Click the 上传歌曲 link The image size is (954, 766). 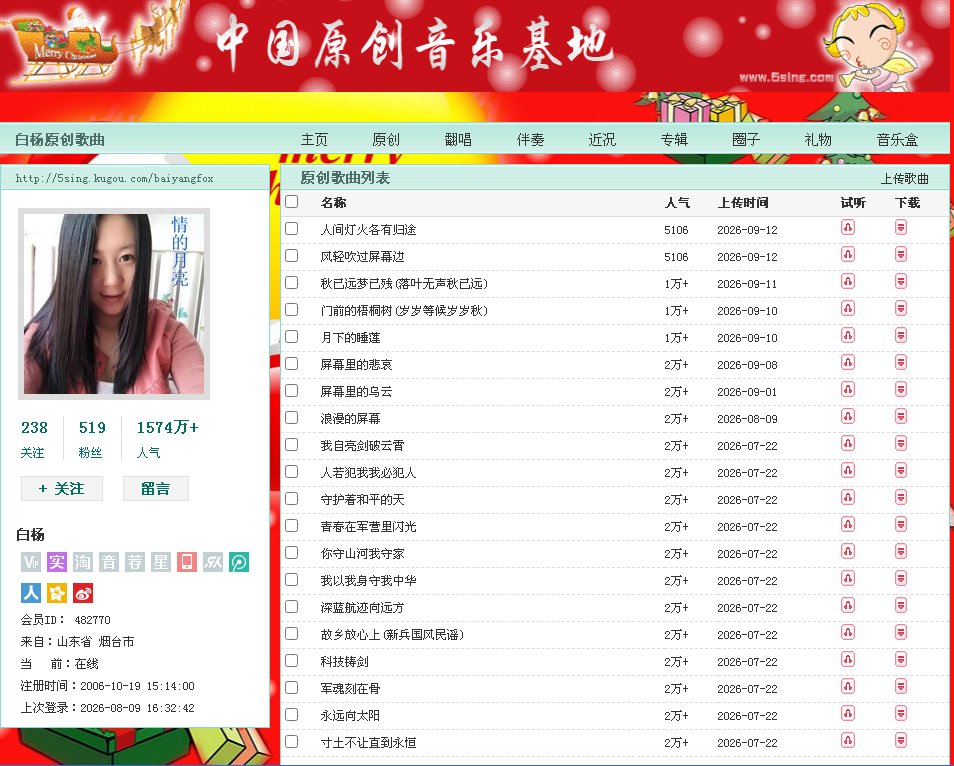(905, 178)
